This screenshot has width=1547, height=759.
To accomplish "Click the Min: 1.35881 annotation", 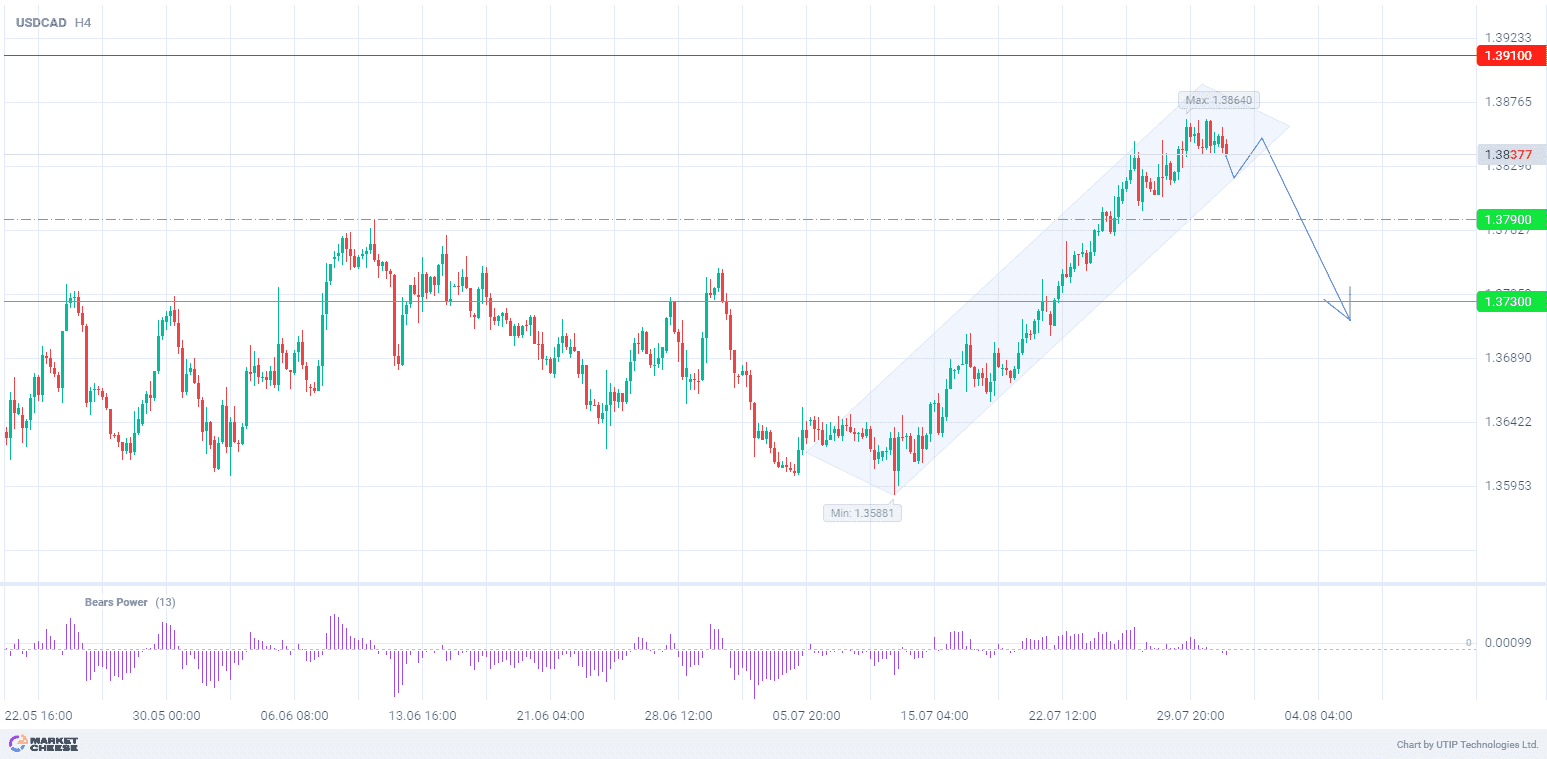I will tap(863, 513).
